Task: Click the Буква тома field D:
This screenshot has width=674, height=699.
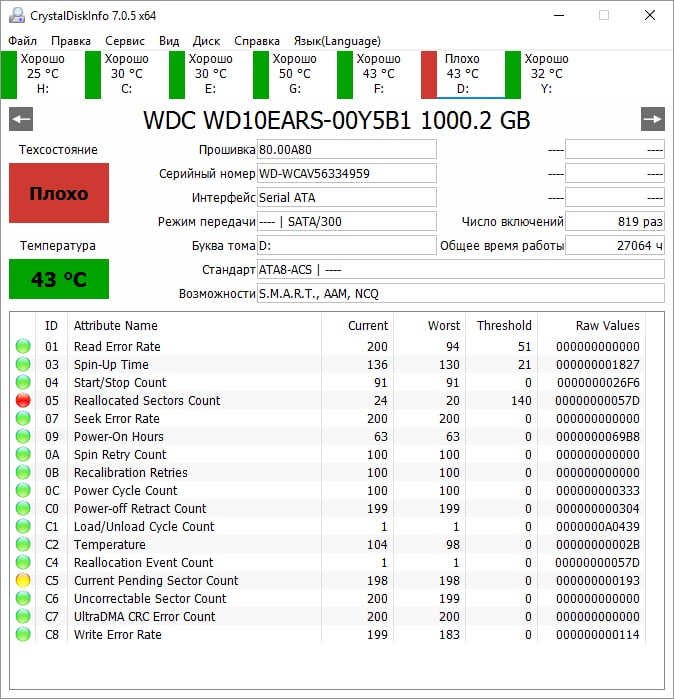Action: 347,246
